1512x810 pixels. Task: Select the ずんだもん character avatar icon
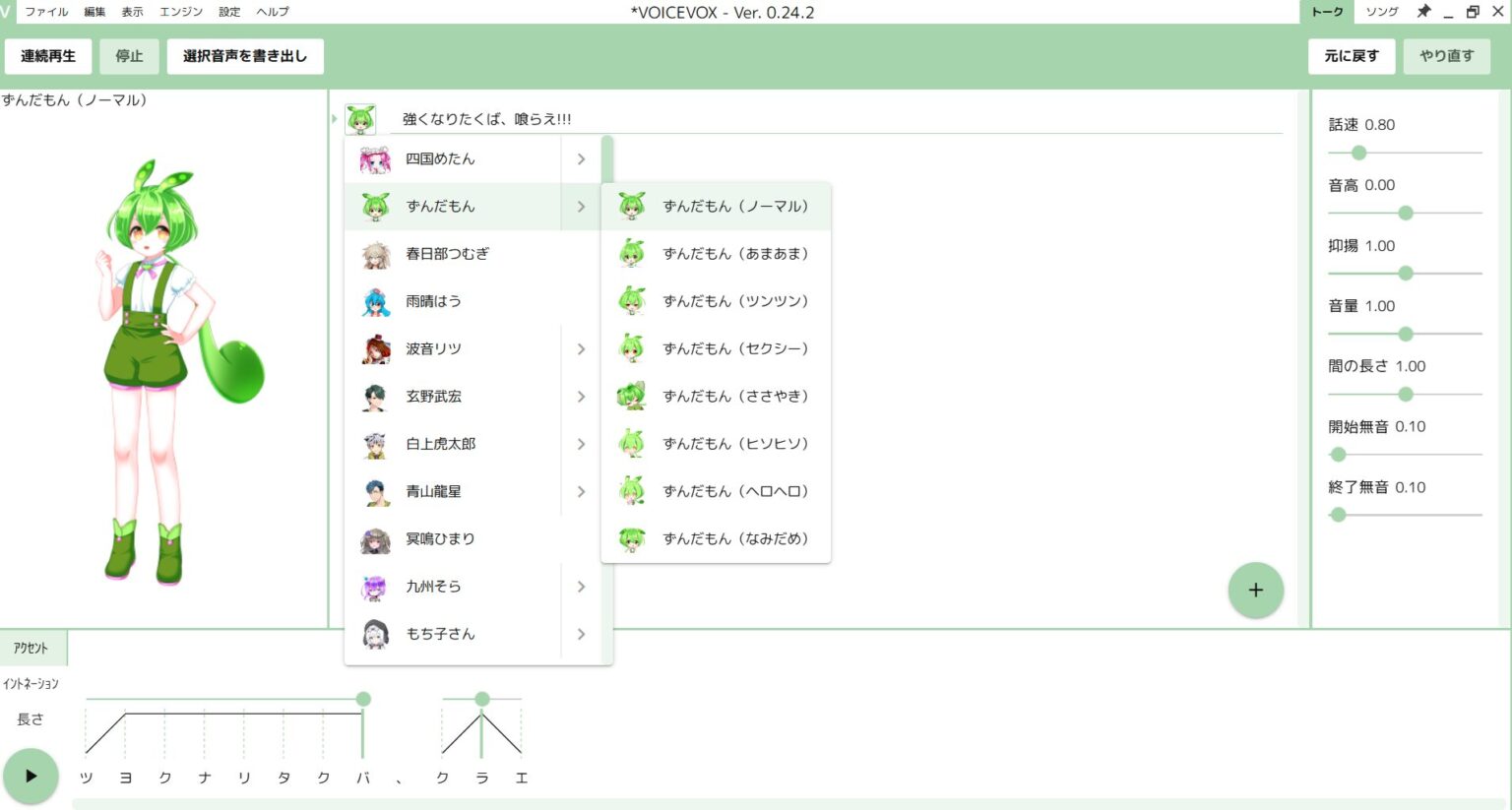click(x=375, y=207)
